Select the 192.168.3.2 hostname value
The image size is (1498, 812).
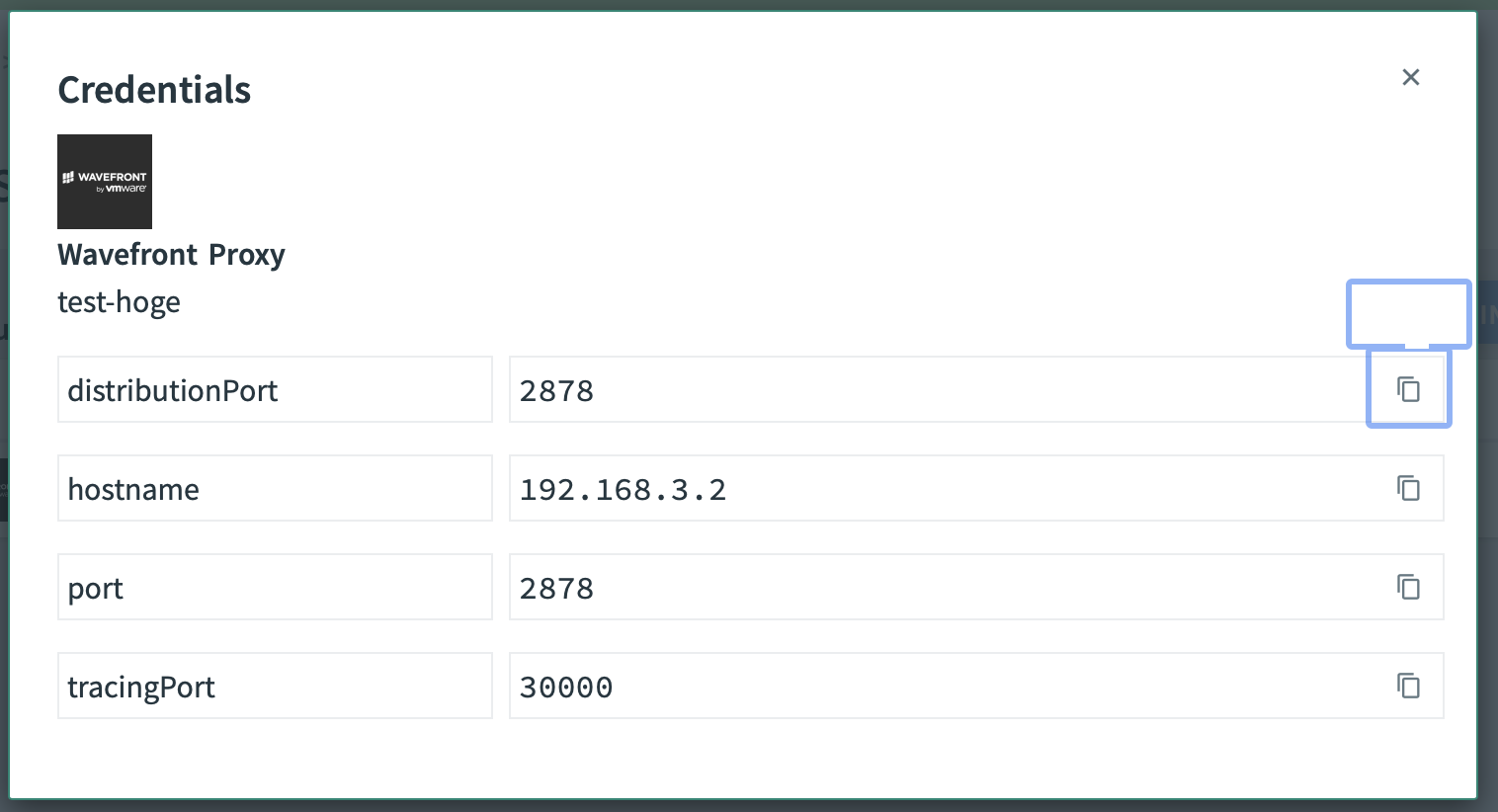point(624,490)
